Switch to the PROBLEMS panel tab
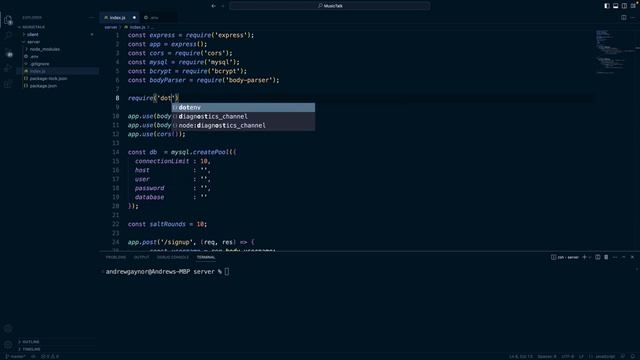640x360 pixels. coord(116,257)
